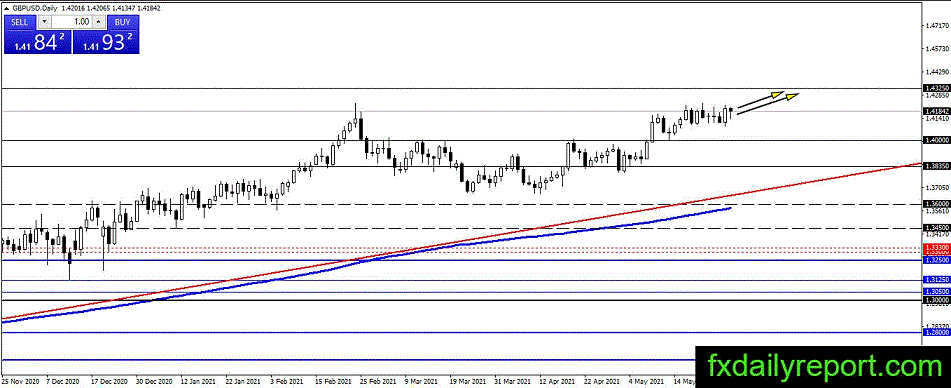Click the 1.41 93 buy price tile

tap(106, 42)
